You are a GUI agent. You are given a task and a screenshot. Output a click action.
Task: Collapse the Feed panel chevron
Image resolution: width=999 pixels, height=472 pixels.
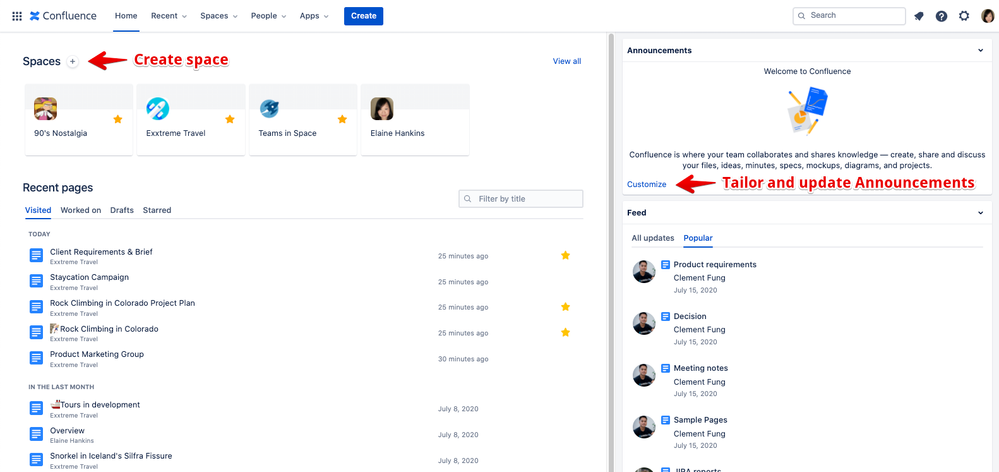(981, 213)
